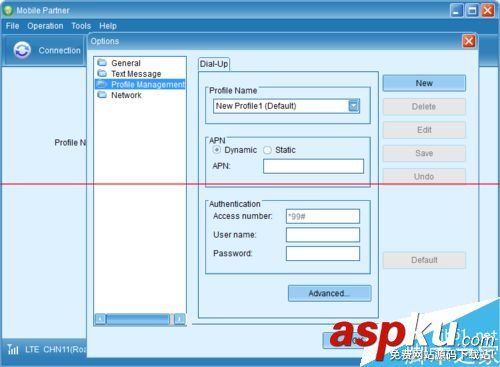Click the Access number field
The height and width of the screenshot is (367, 500).
[323, 216]
